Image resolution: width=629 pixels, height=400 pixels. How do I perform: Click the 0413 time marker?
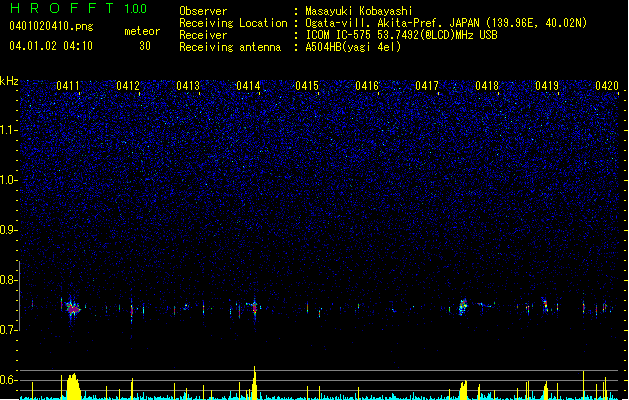pos(188,86)
